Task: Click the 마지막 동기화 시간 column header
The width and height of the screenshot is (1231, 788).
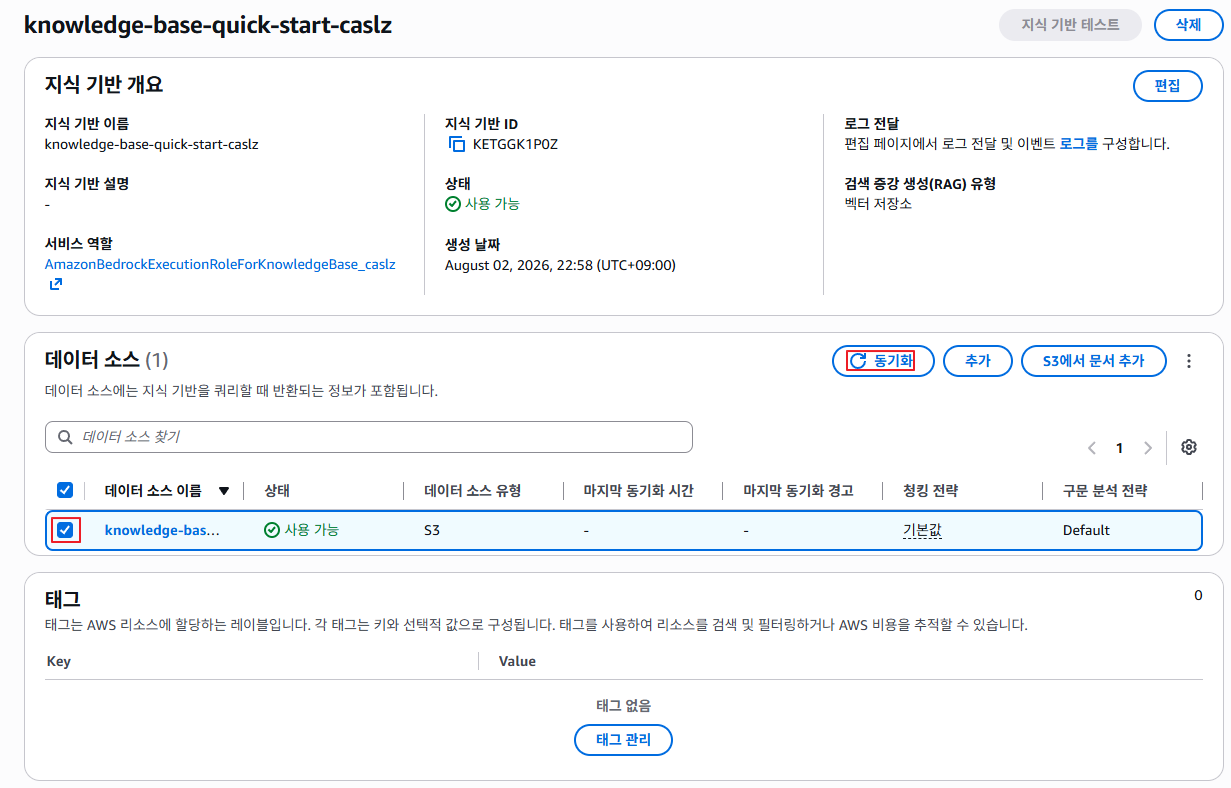Action: point(639,491)
